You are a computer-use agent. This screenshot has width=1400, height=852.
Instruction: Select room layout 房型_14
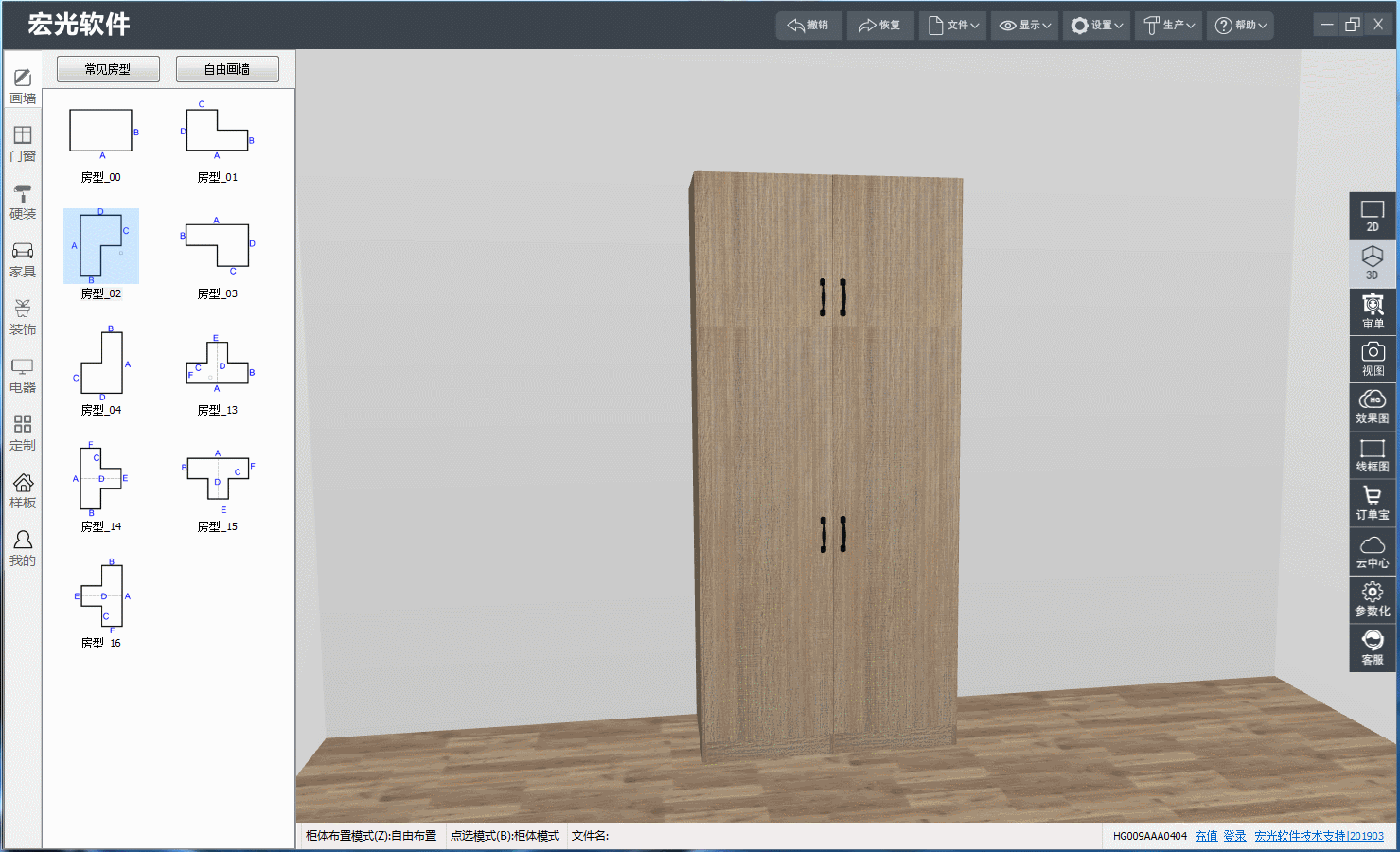tap(101, 488)
